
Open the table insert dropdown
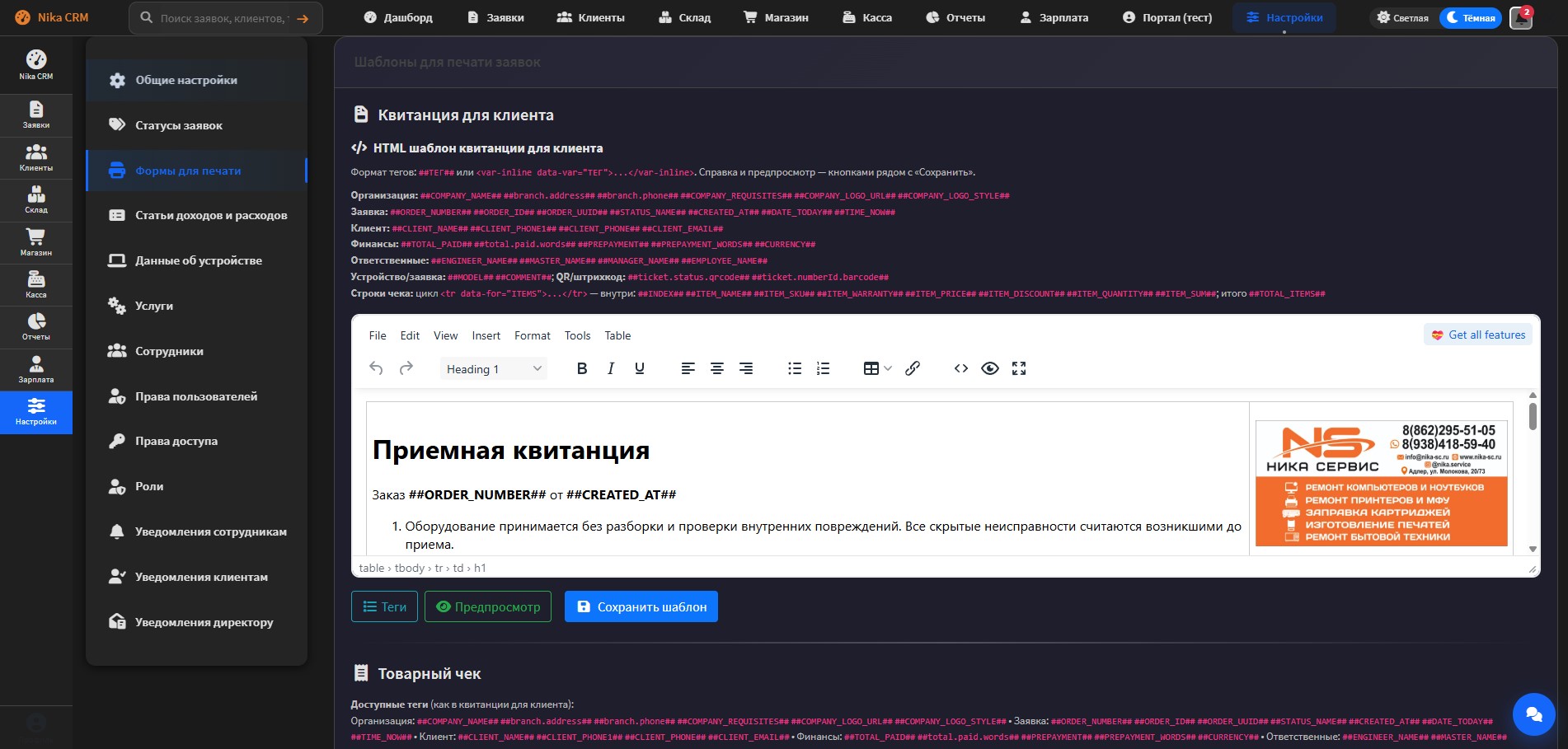[877, 368]
